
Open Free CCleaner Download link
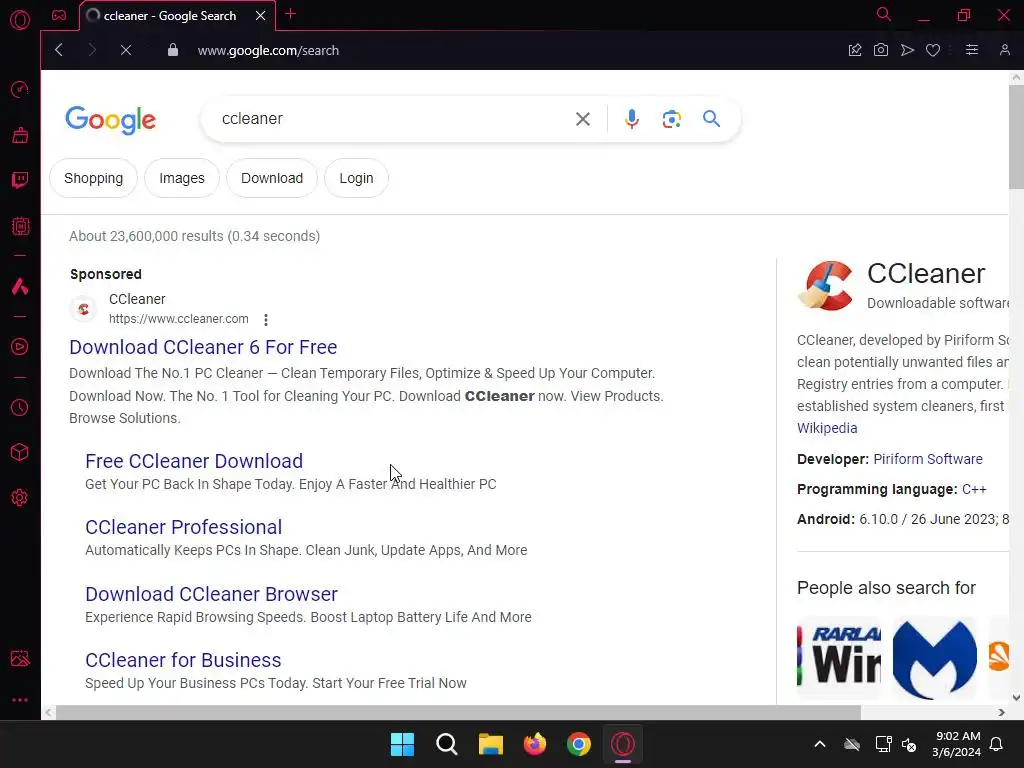tap(194, 461)
